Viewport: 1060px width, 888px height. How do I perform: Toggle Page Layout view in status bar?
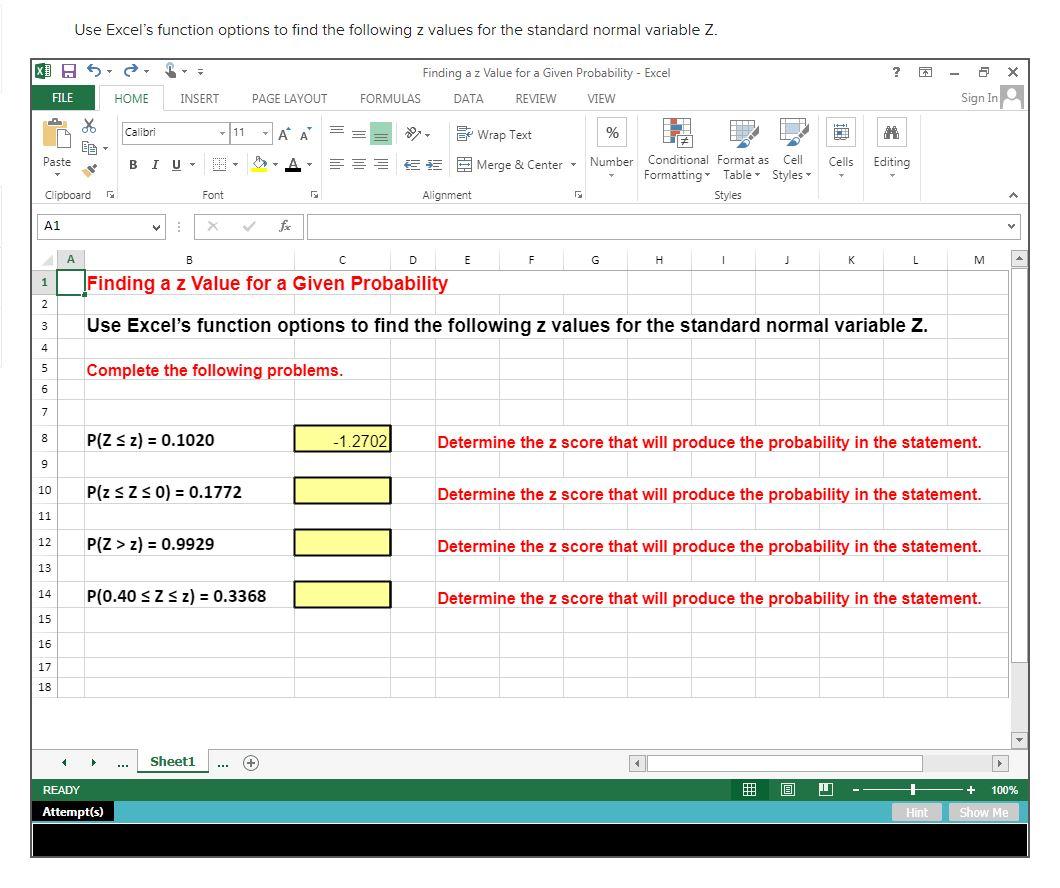(787, 789)
